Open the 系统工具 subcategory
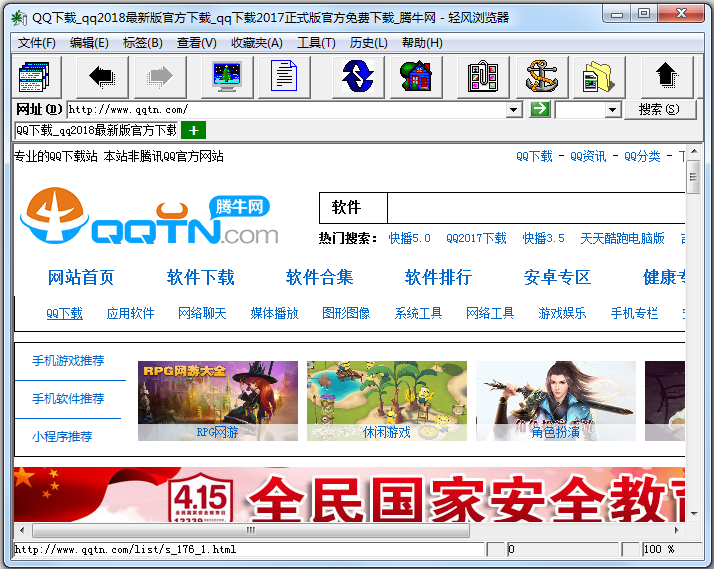Screen dimensions: 714x569 click(x=418, y=313)
